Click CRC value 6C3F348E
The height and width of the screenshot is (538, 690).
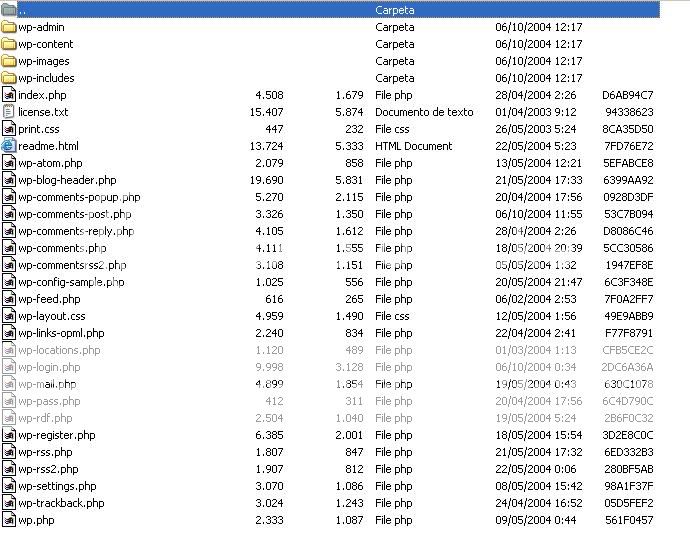pos(629,282)
